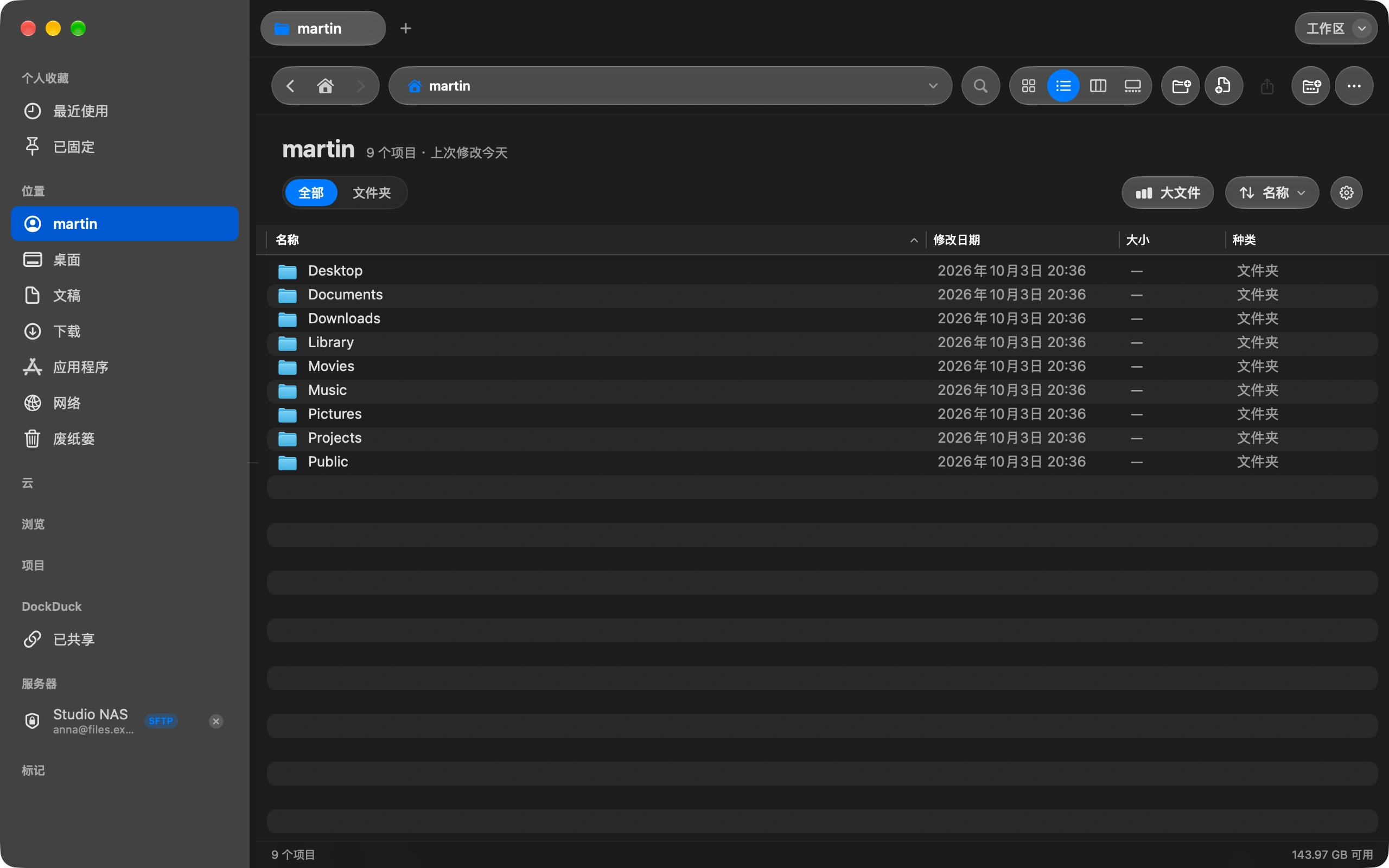This screenshot has width=1389, height=868.
Task: Remove Studio NAS with the x button
Action: click(x=216, y=722)
